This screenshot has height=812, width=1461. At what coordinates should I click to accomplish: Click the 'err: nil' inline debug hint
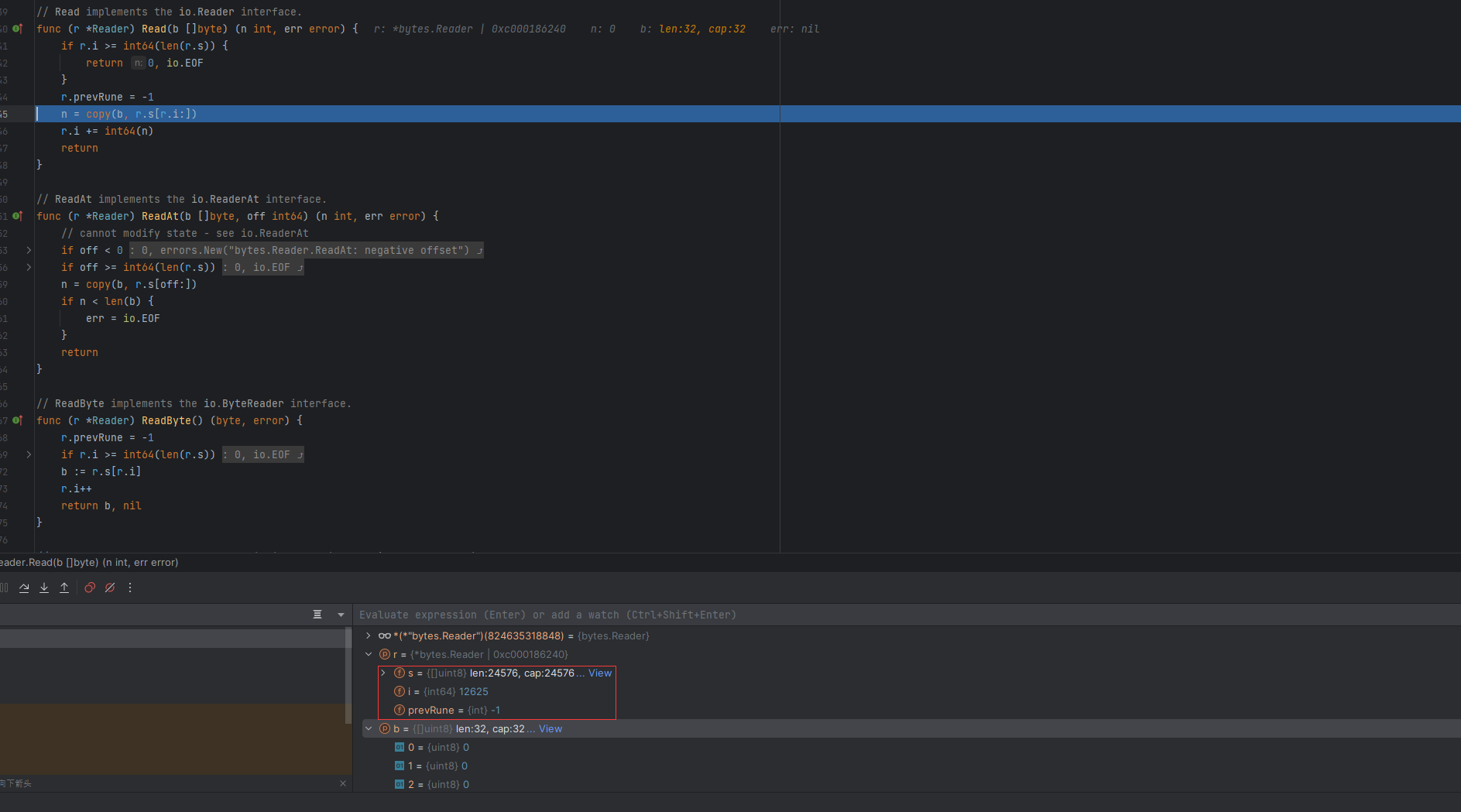pyautogui.click(x=794, y=29)
